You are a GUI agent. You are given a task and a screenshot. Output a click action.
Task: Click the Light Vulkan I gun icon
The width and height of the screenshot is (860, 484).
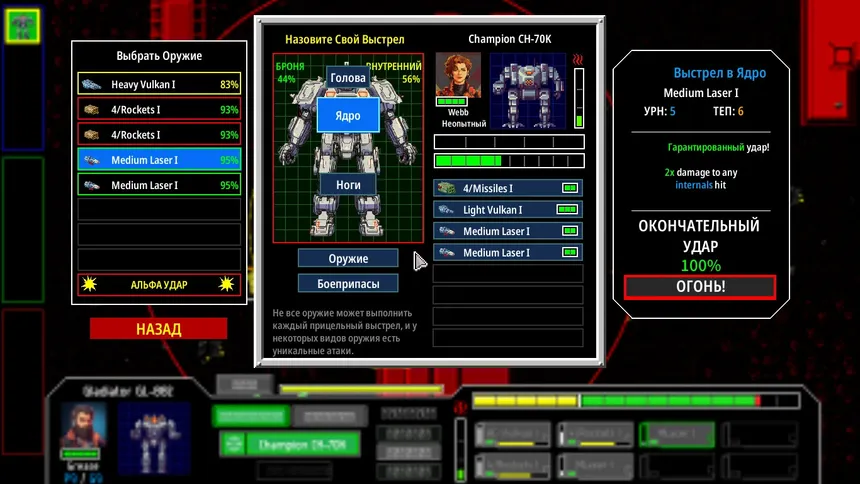(x=446, y=210)
